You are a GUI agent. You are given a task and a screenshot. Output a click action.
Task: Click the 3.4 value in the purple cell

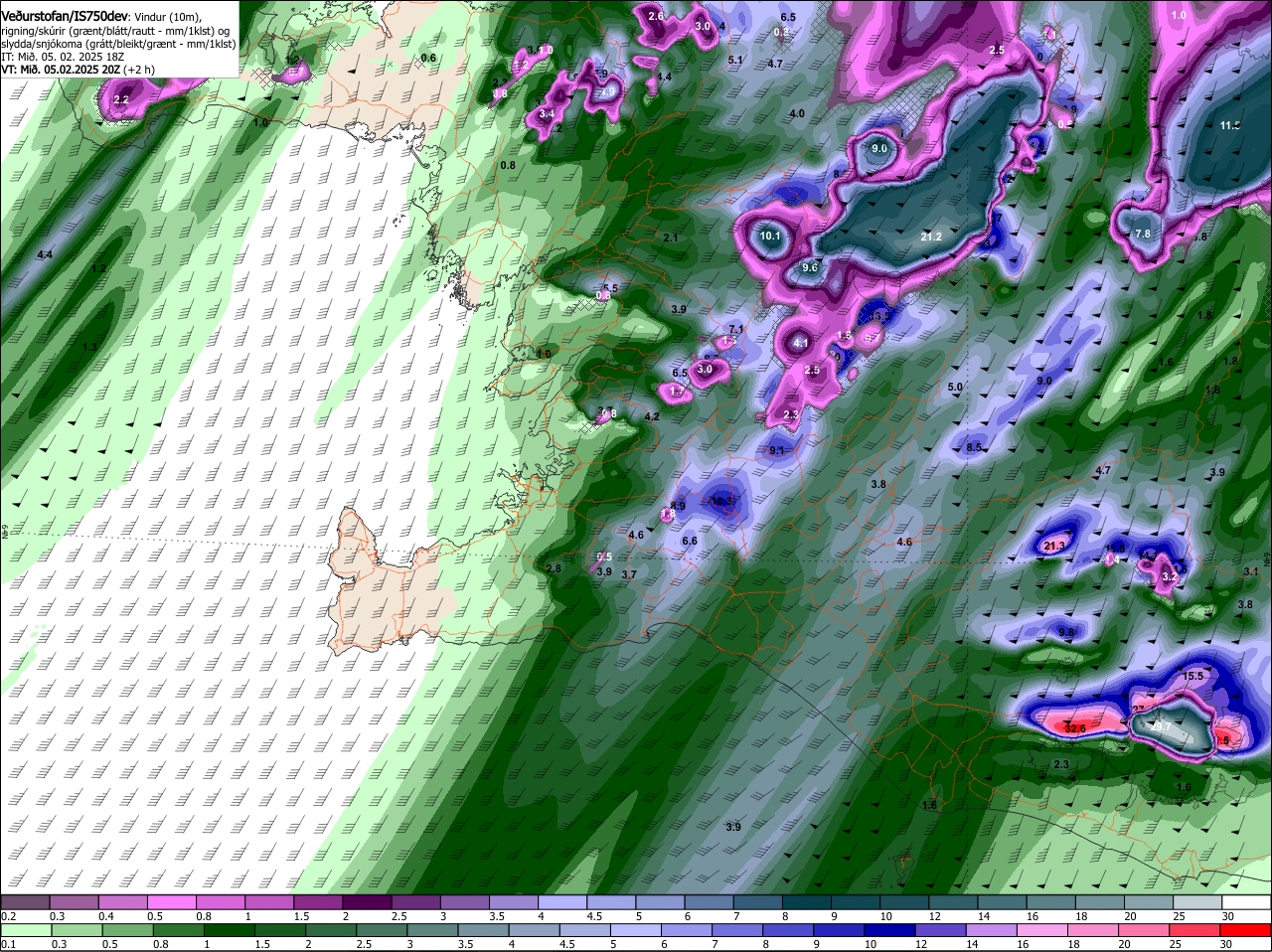point(547,114)
